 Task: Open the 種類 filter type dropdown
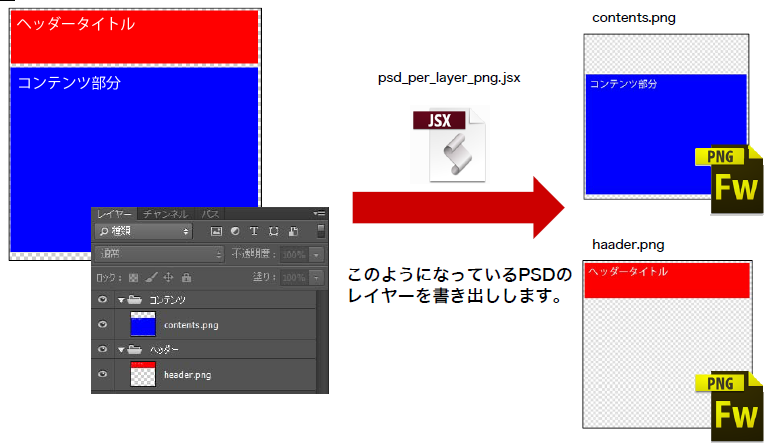coord(143,231)
